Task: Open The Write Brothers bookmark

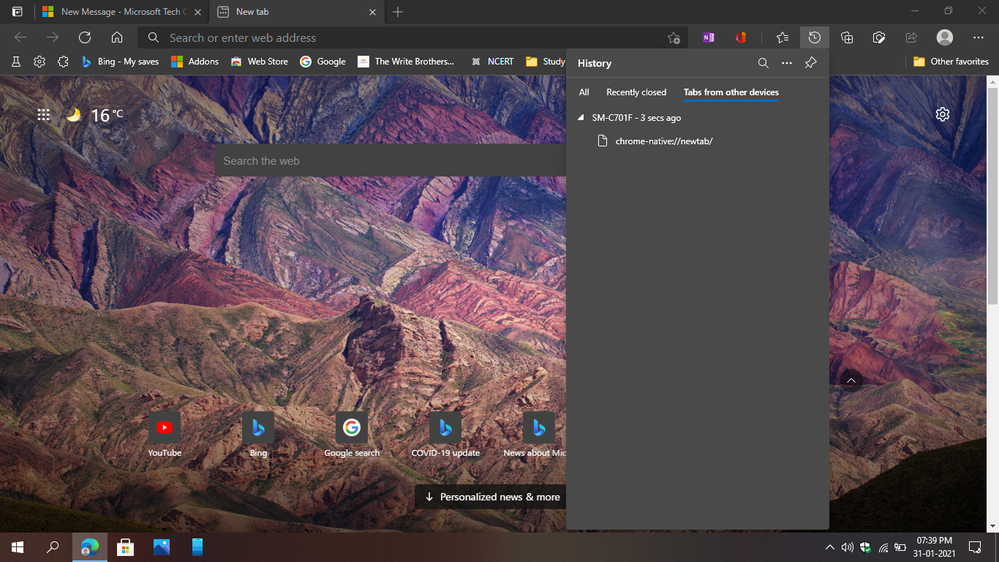Action: click(x=406, y=62)
